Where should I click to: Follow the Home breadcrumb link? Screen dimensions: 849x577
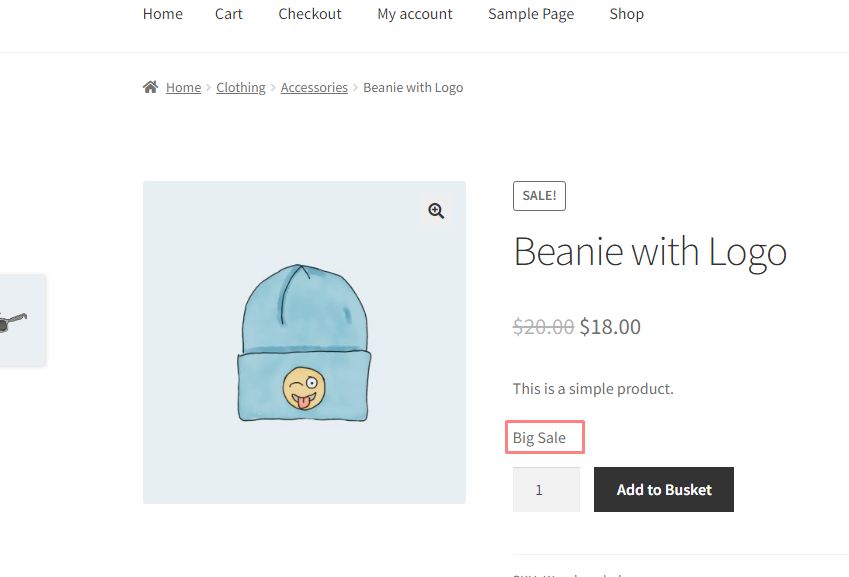pos(183,88)
